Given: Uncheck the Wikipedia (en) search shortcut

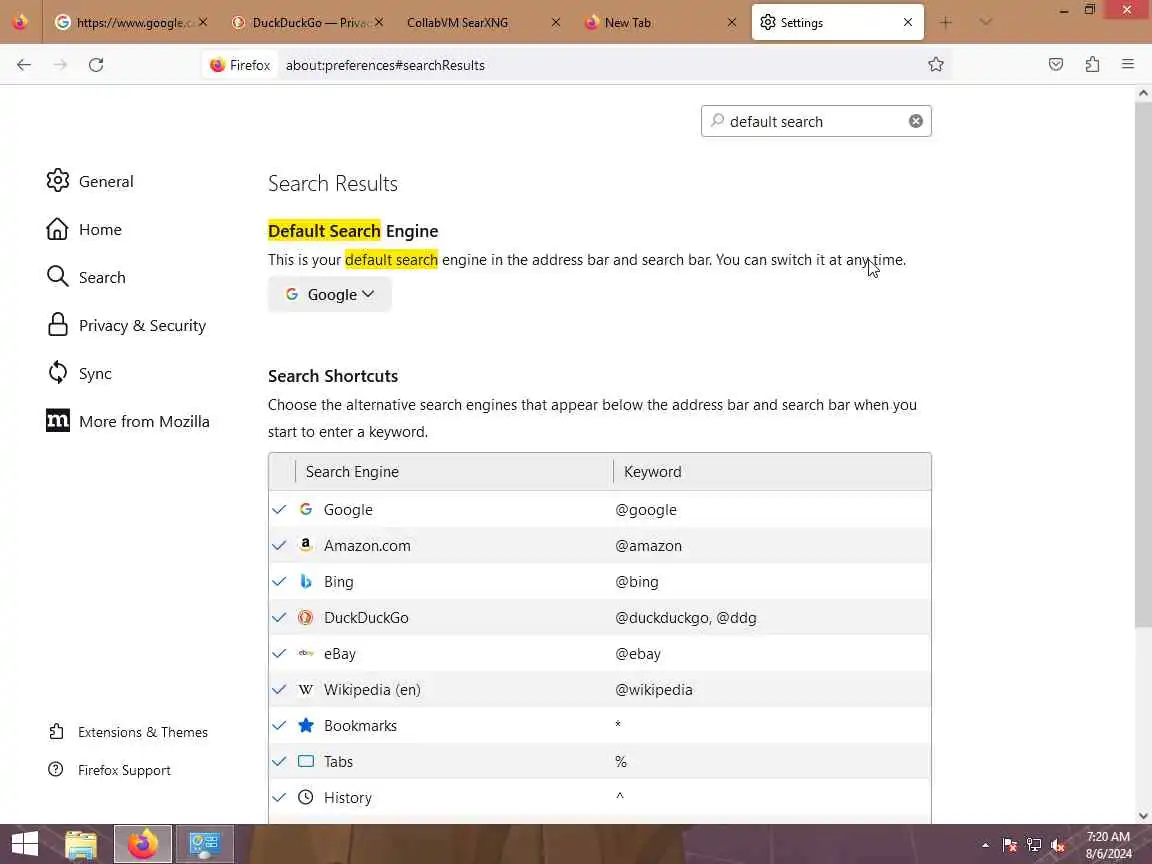Looking at the screenshot, I should 279,689.
